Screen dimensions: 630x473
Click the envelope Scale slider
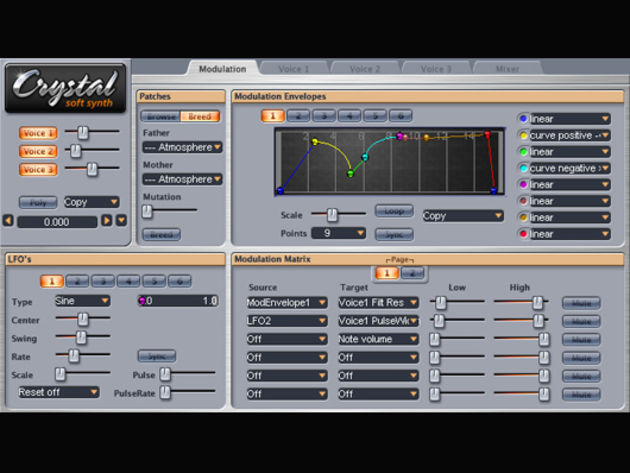click(x=339, y=215)
